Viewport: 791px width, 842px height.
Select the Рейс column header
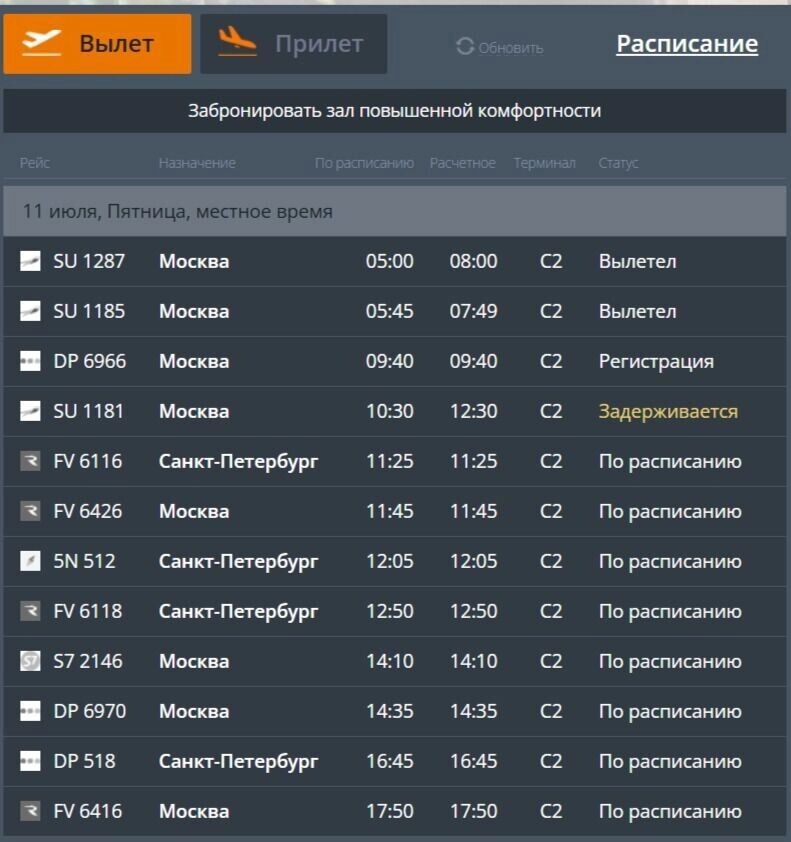tap(33, 161)
